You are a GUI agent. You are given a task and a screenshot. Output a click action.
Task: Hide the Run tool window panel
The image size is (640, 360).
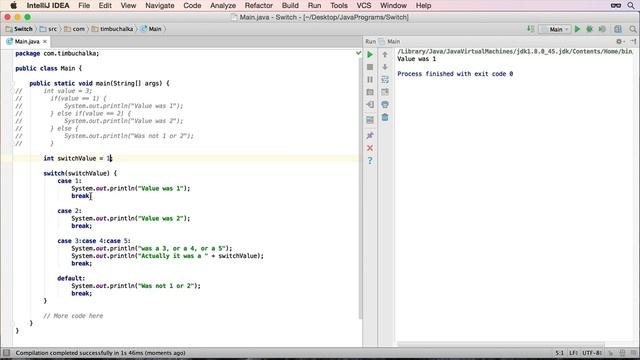pyautogui.click(x=633, y=41)
